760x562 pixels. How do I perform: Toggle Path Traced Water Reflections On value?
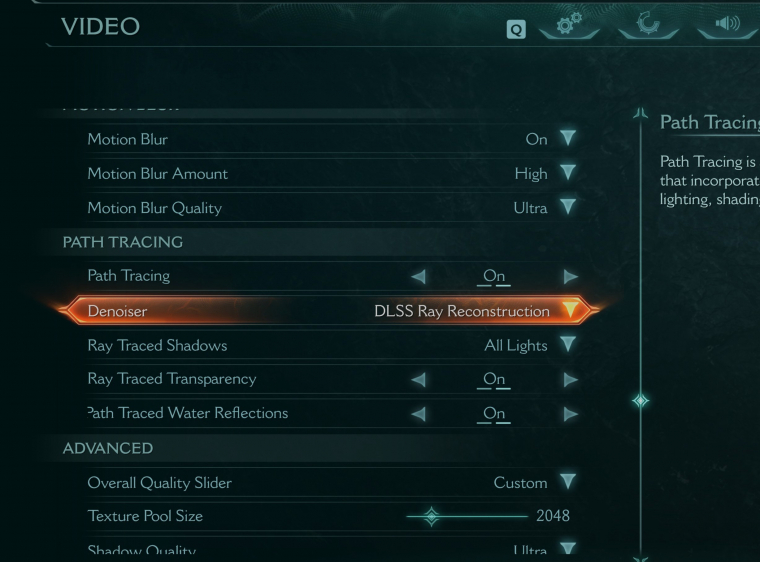coord(494,413)
